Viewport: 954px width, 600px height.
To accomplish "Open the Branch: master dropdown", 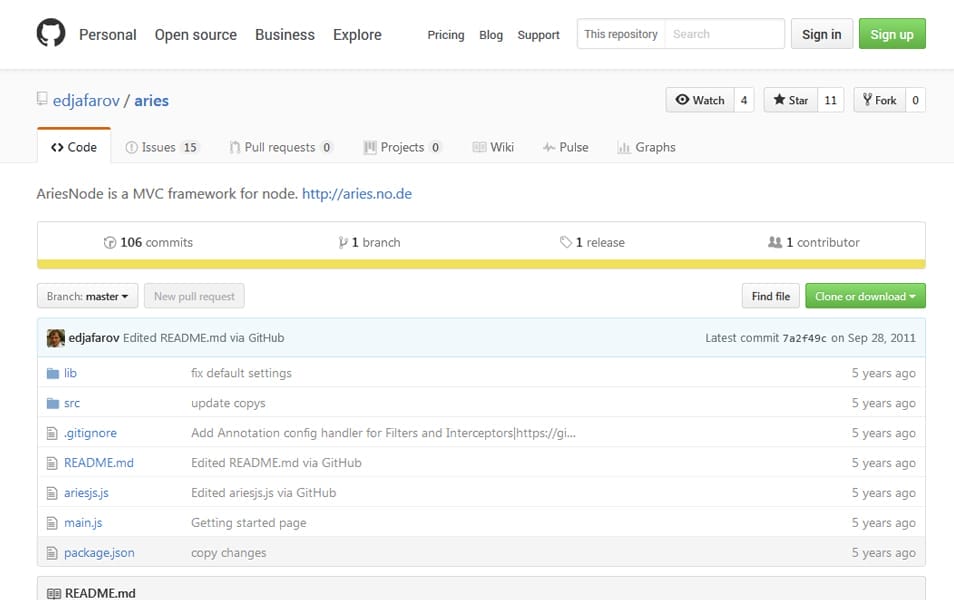I will coord(88,296).
